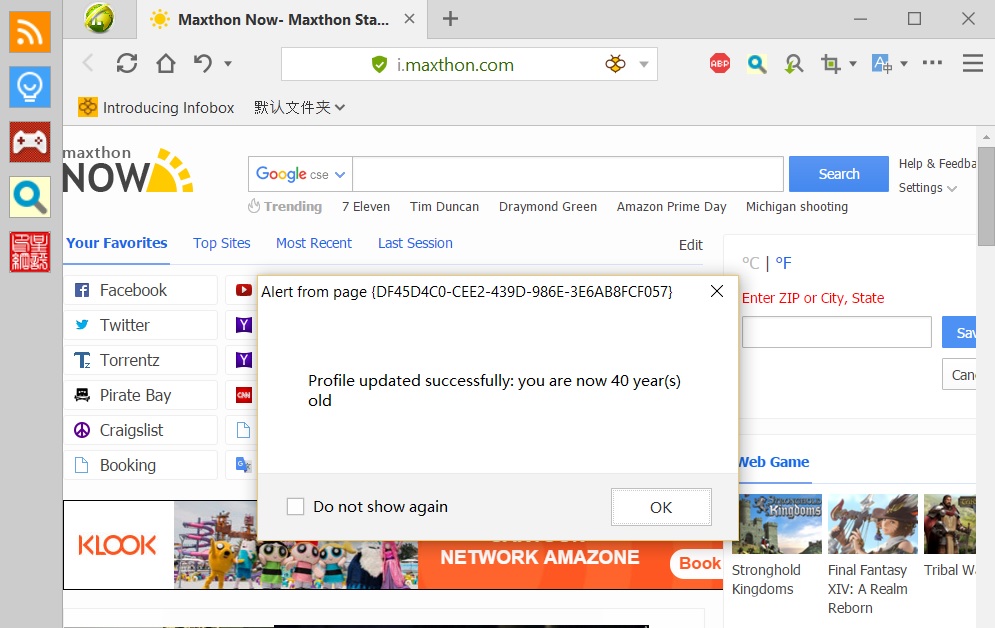This screenshot has width=995, height=628.
Task: Open the Final Fantasy XIV game thumbnail
Action: pyautogui.click(x=873, y=524)
